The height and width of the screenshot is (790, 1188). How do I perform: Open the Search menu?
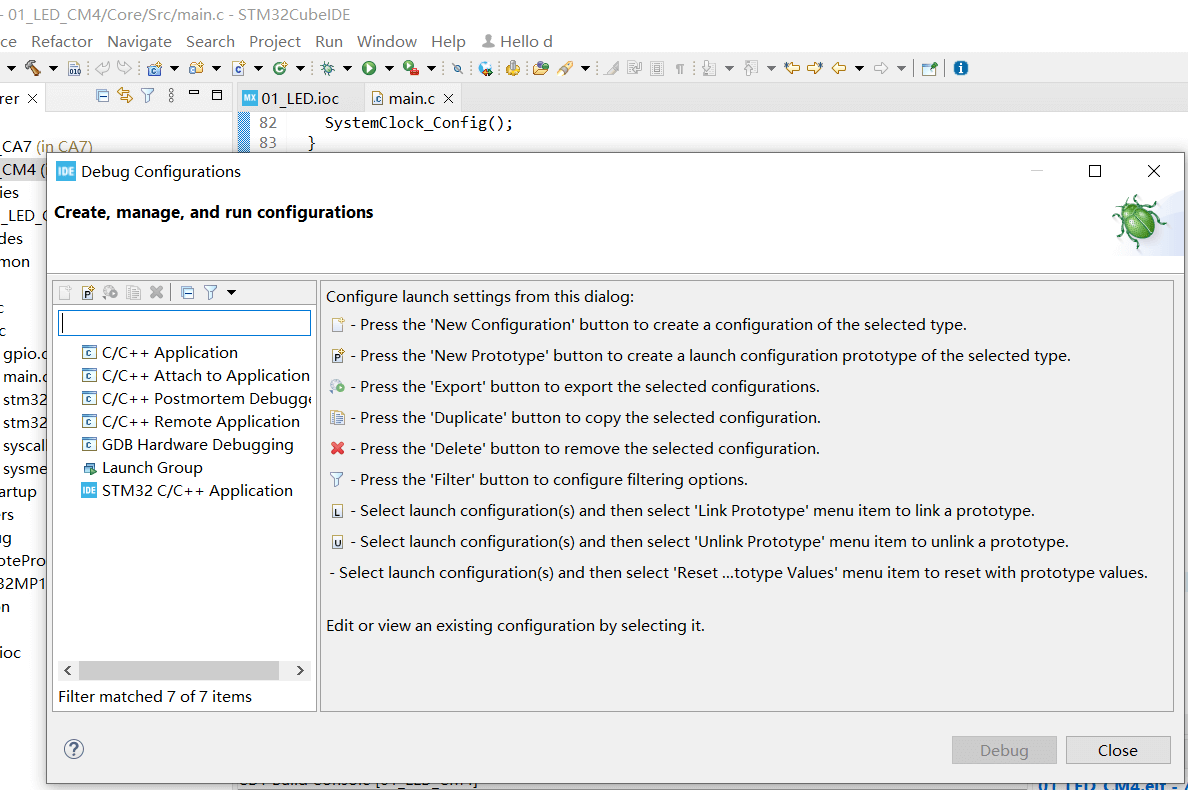click(211, 42)
